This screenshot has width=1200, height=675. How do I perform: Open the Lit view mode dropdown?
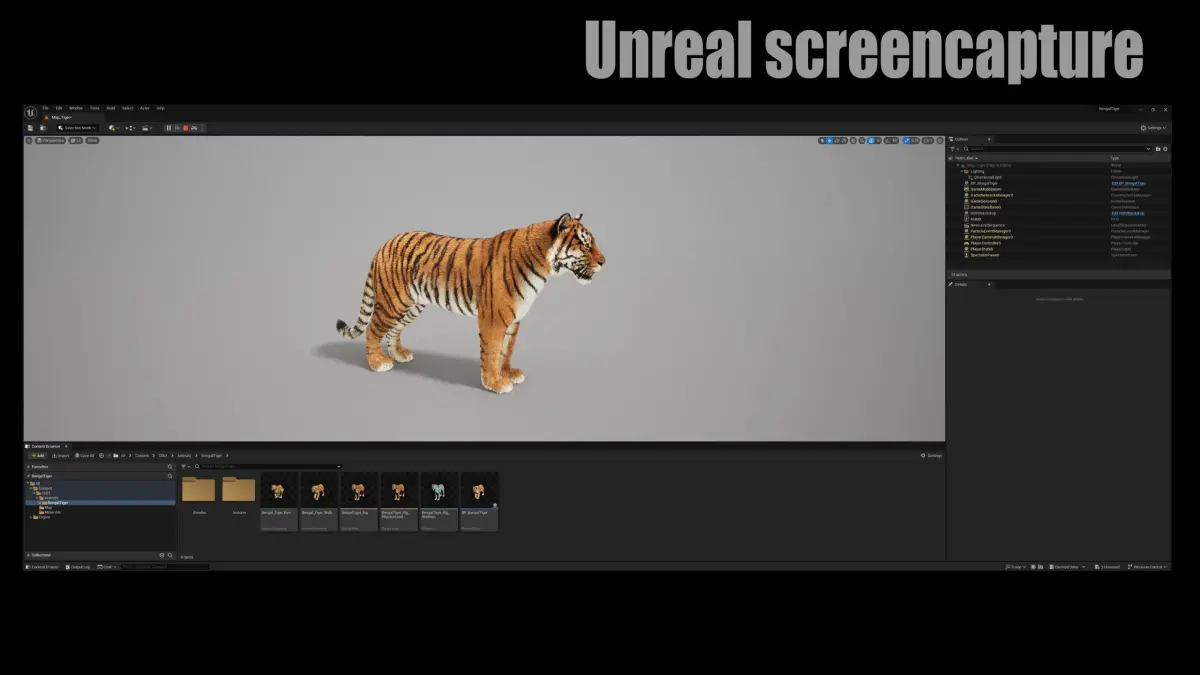(76, 141)
